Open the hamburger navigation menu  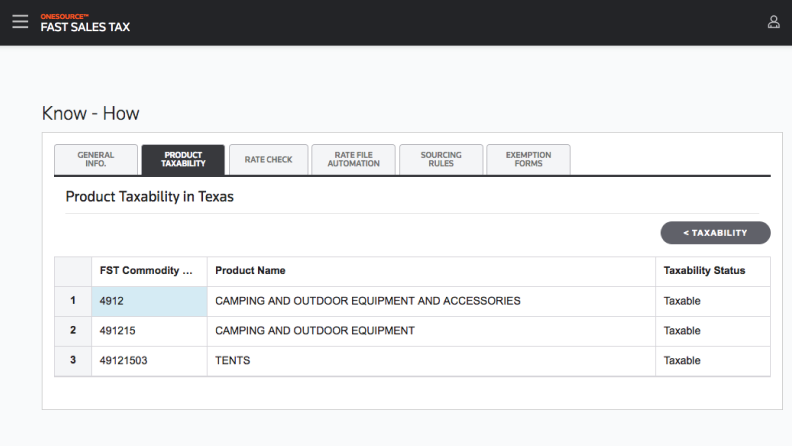point(20,22)
